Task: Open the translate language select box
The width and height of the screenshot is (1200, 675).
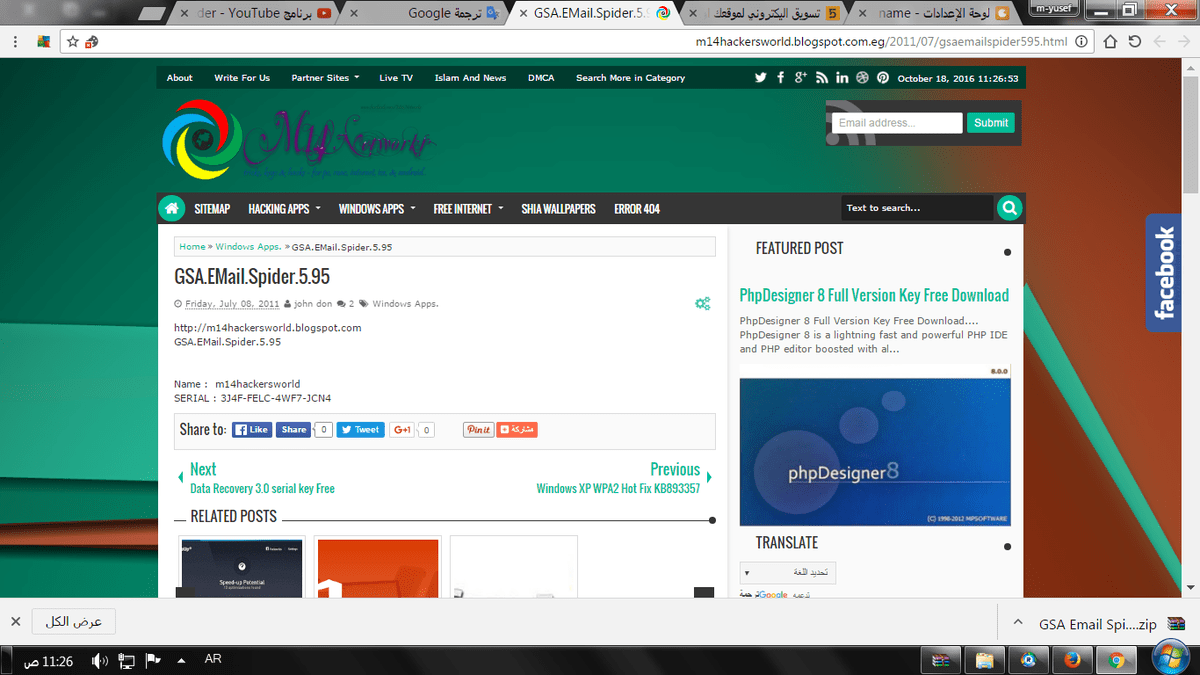Action: pos(788,573)
